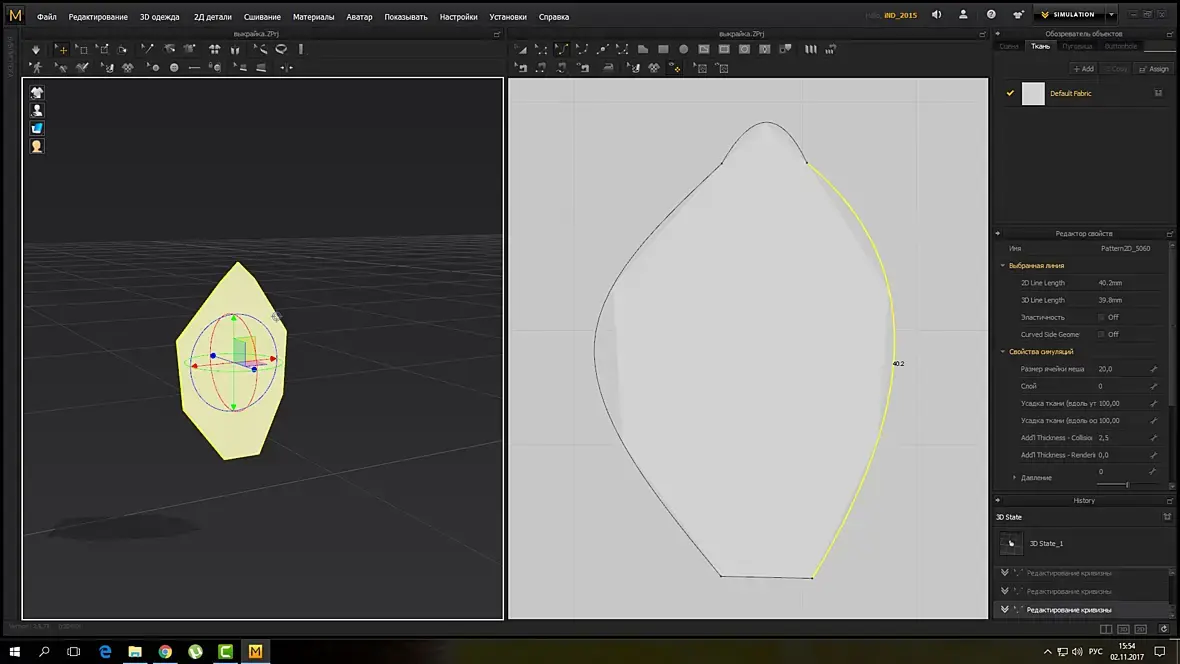This screenshot has width=1180, height=664.
Task: Click the Add fabric button
Action: click(x=1084, y=69)
